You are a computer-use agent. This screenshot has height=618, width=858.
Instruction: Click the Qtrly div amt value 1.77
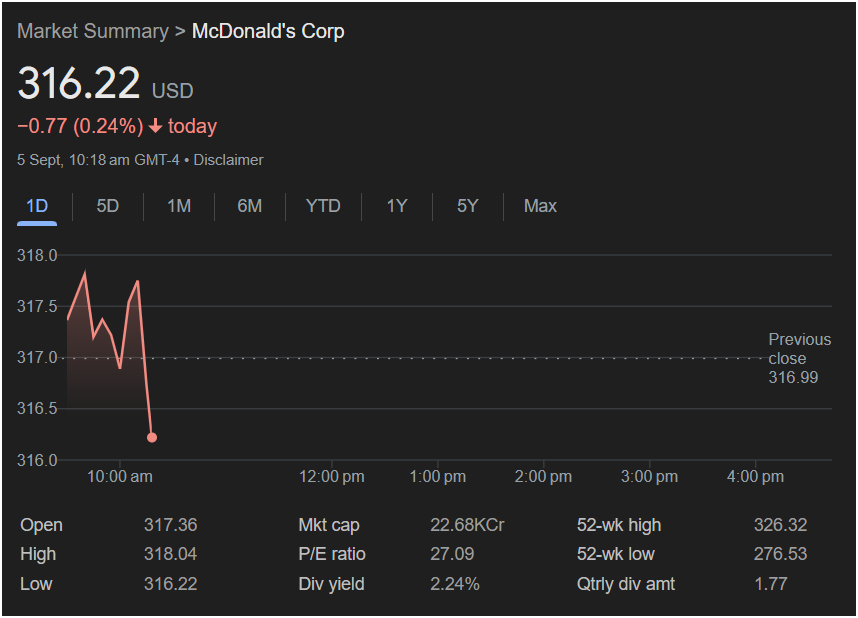[x=770, y=584]
